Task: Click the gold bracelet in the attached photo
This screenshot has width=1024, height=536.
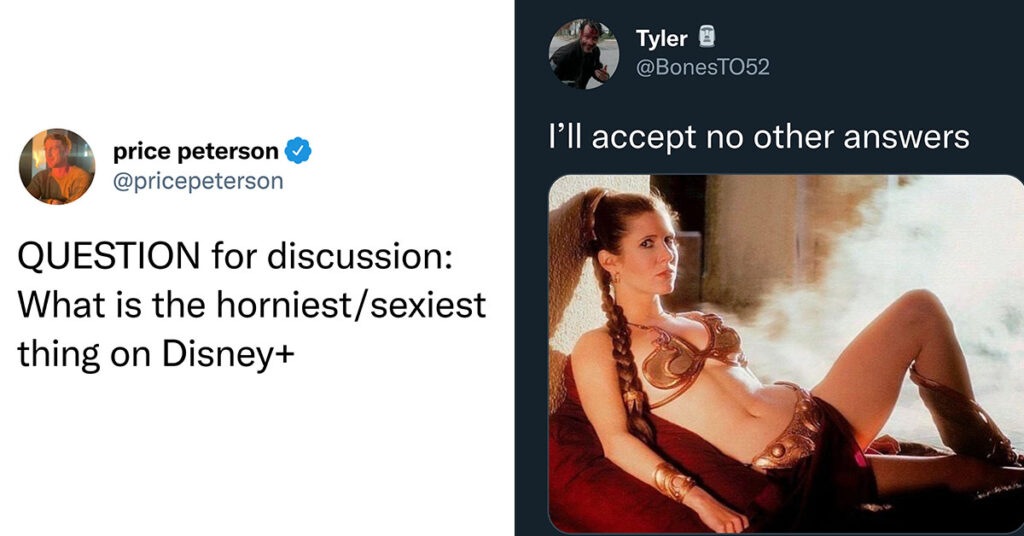Action: click(x=673, y=482)
